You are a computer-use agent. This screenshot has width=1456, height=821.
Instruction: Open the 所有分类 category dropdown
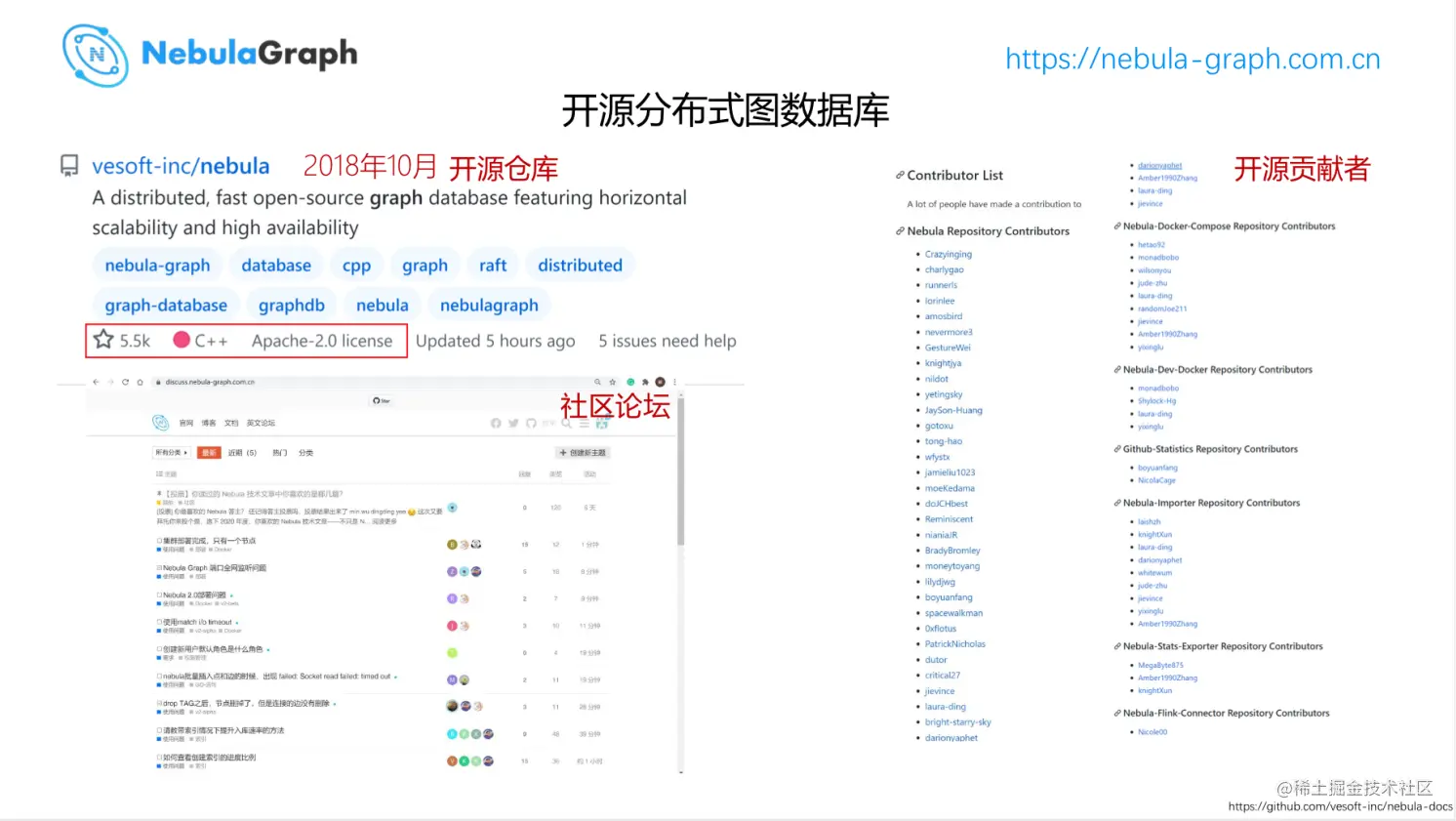coord(172,452)
